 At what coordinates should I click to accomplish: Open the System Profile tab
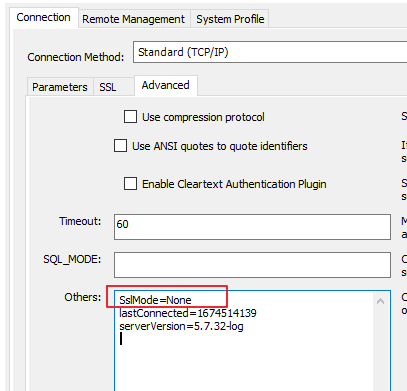tap(230, 19)
